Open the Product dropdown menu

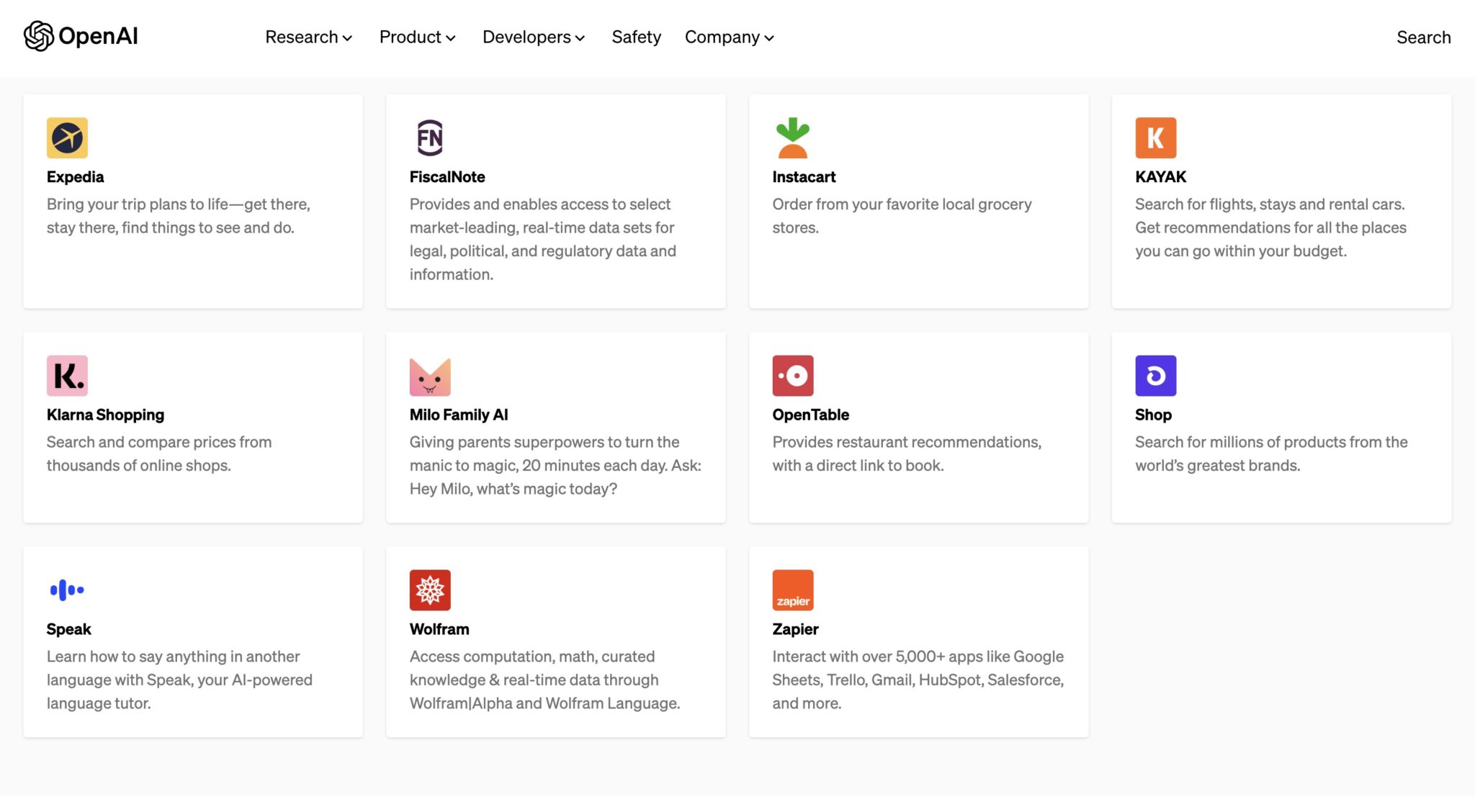(417, 37)
